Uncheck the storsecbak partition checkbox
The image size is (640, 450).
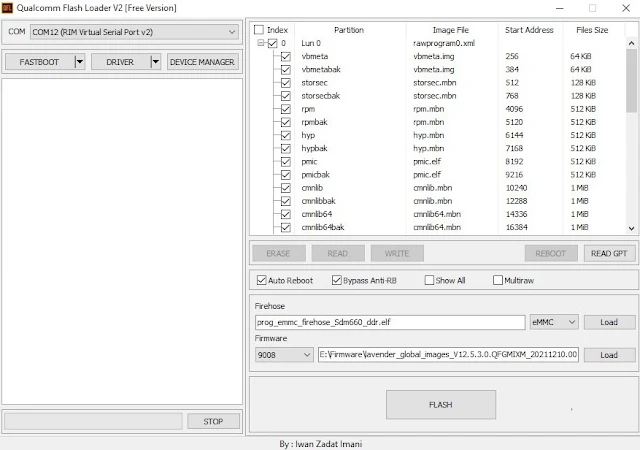286,96
